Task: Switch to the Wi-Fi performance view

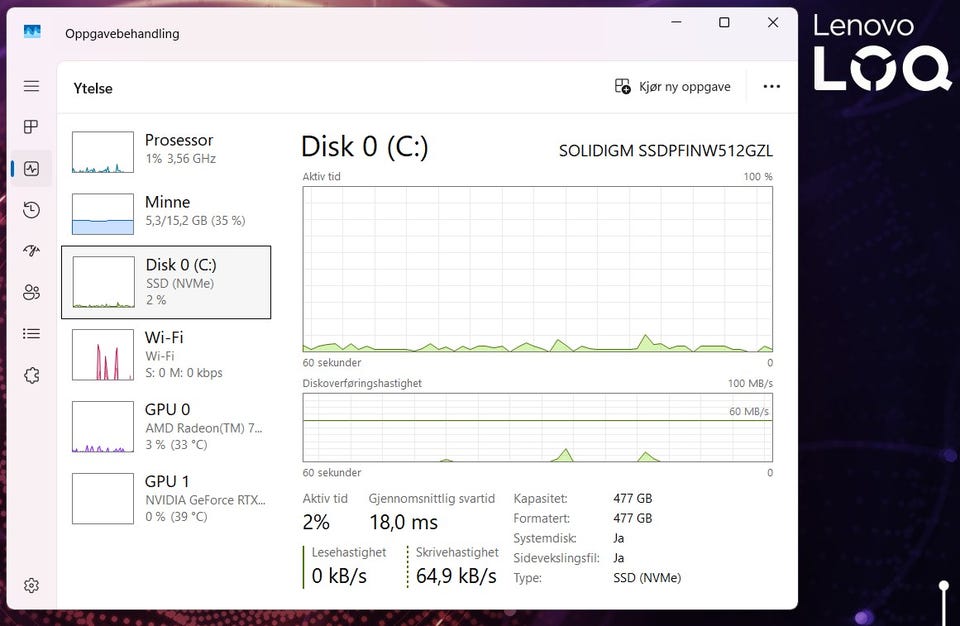Action: coord(166,355)
